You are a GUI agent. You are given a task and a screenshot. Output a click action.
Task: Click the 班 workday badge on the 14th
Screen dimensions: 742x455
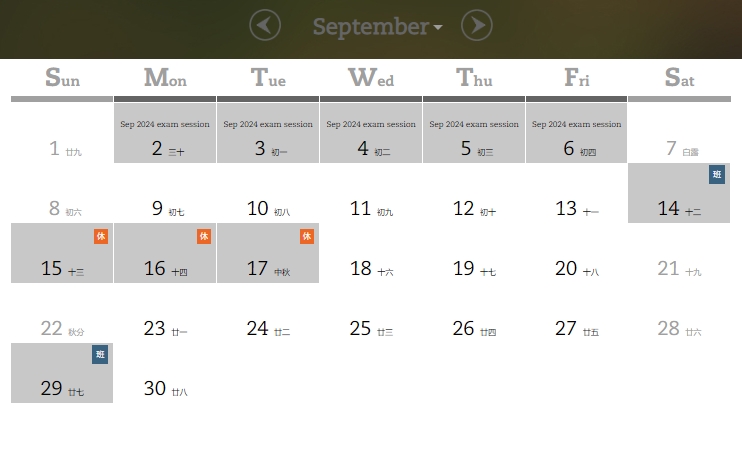pyautogui.click(x=717, y=175)
